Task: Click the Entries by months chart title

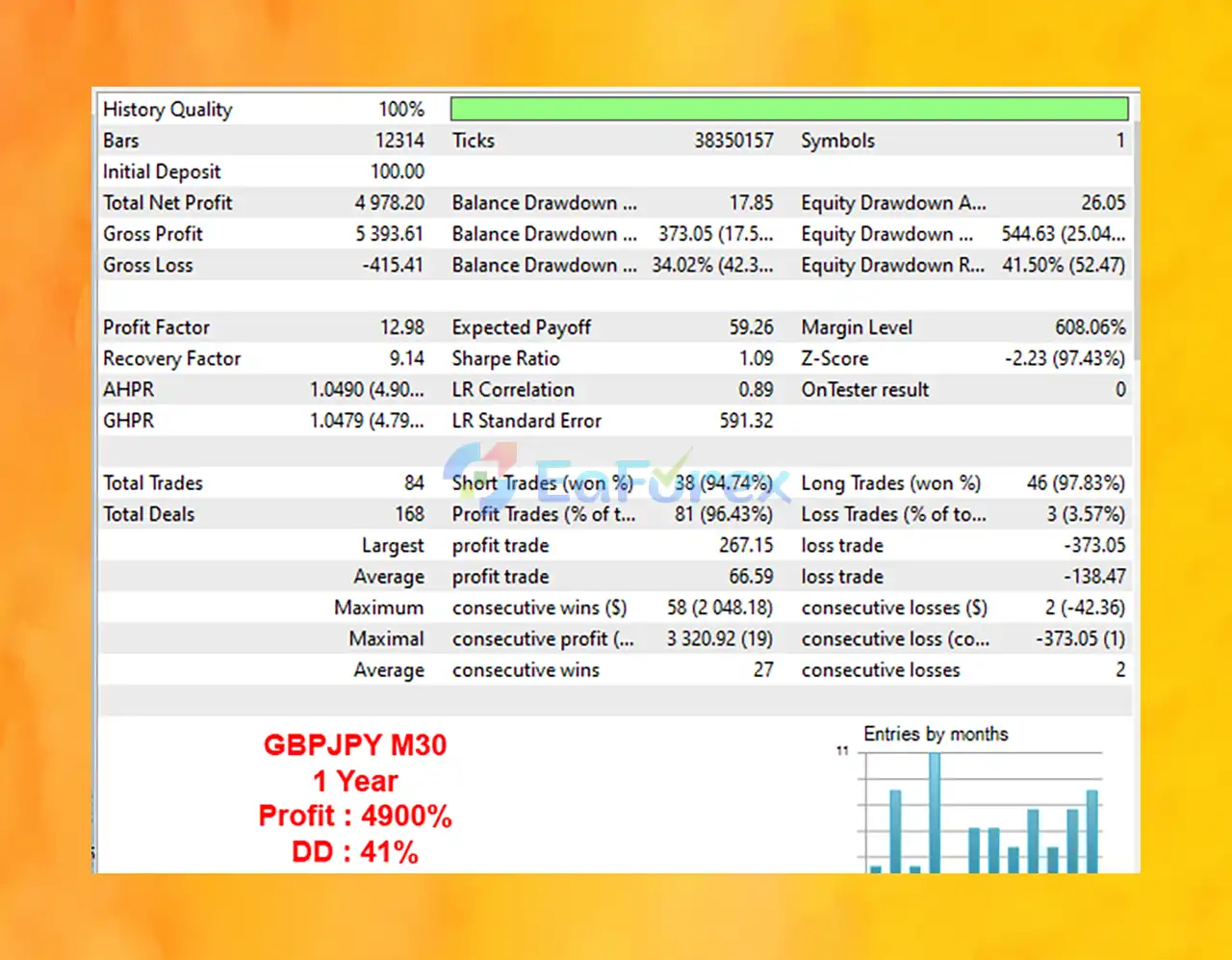Action: coord(936,734)
